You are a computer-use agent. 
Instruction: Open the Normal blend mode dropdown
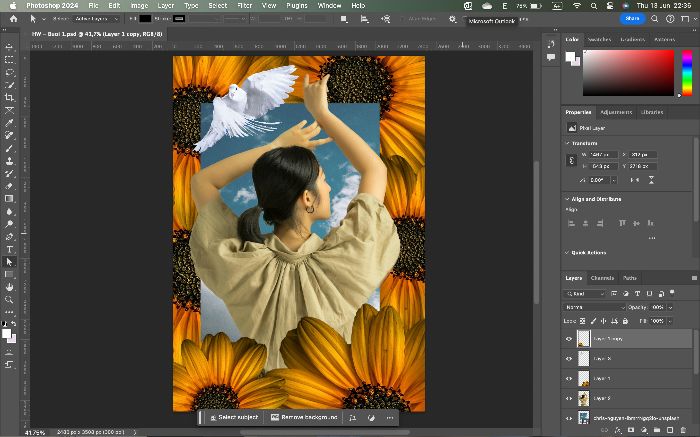pos(594,308)
